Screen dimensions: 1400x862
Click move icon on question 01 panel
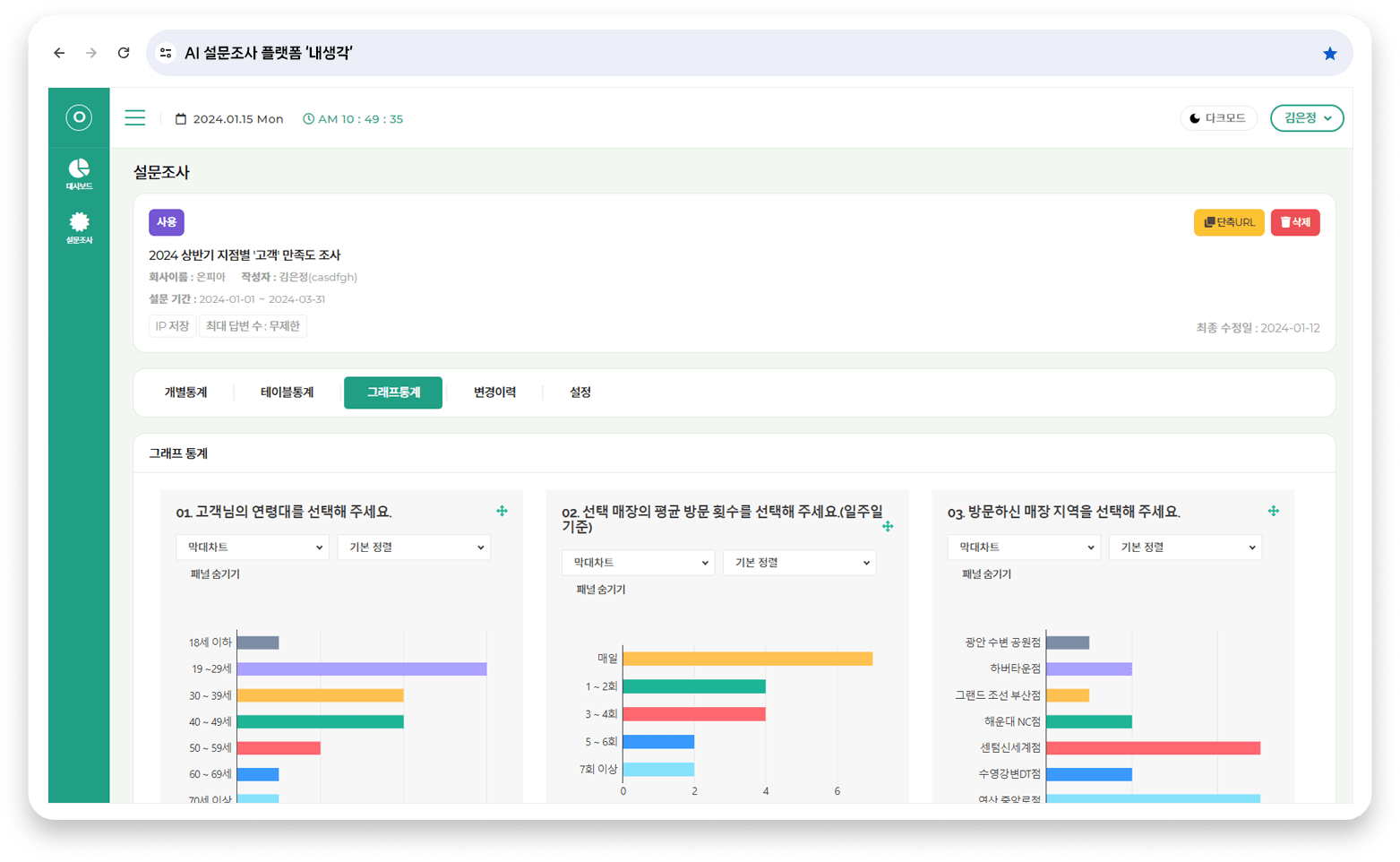pyautogui.click(x=502, y=511)
